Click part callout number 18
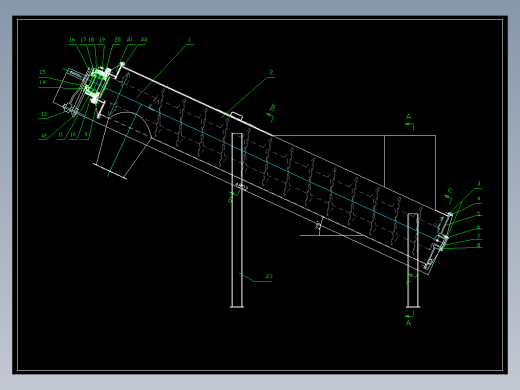Viewport: 520px width, 390px height. pos(91,40)
